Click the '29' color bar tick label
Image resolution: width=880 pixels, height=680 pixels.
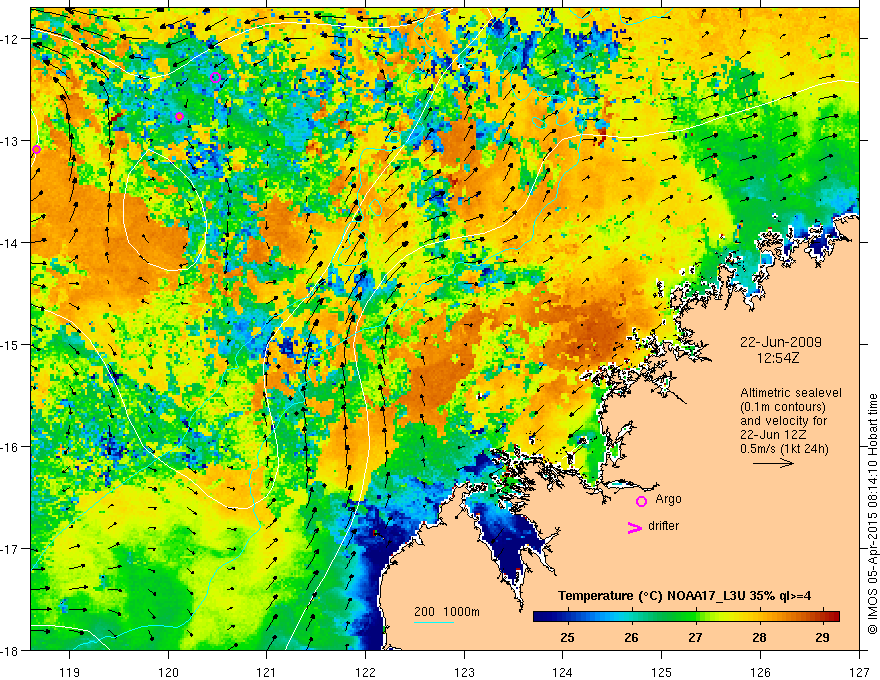click(x=823, y=637)
